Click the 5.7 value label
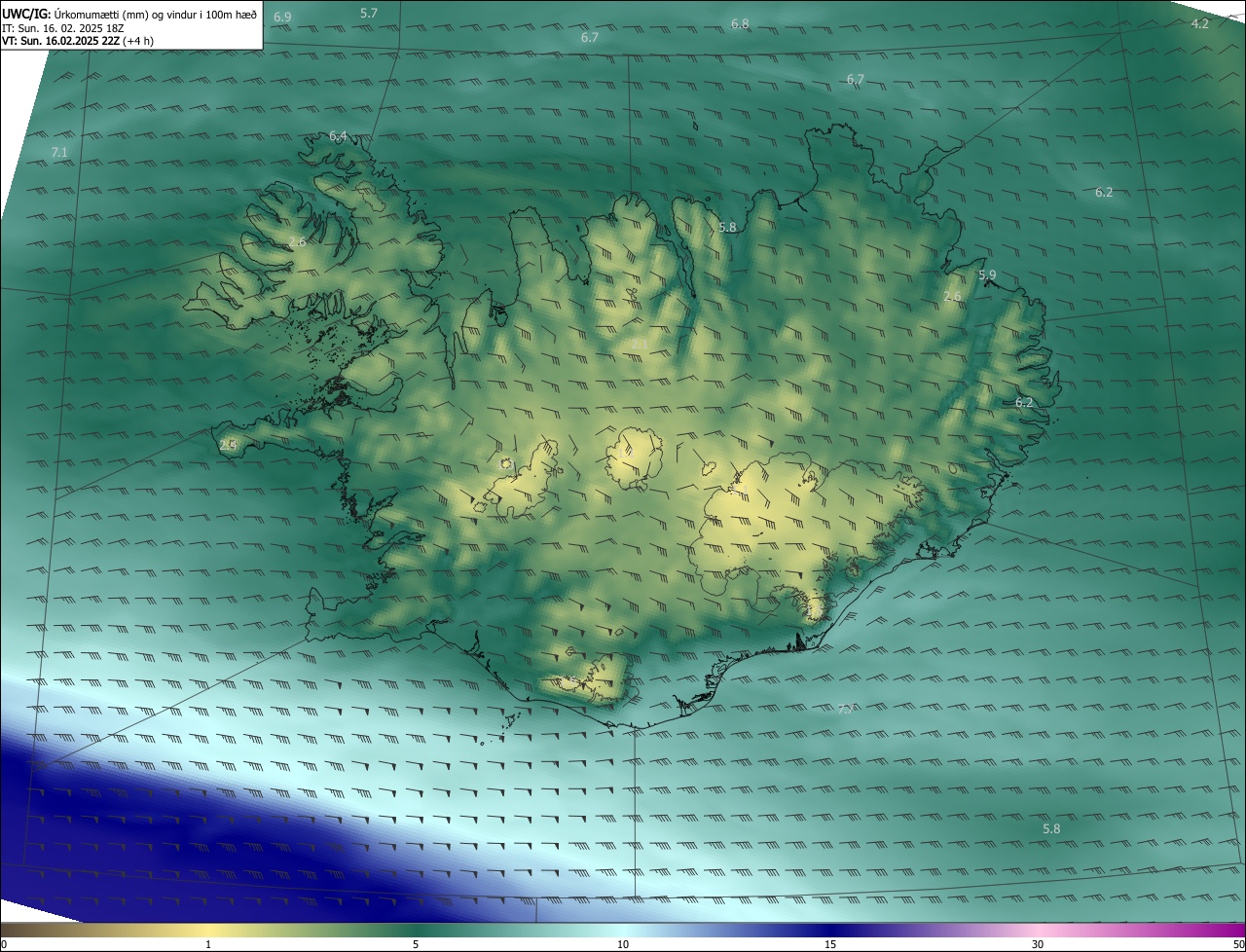The image size is (1246, 952). [369, 14]
